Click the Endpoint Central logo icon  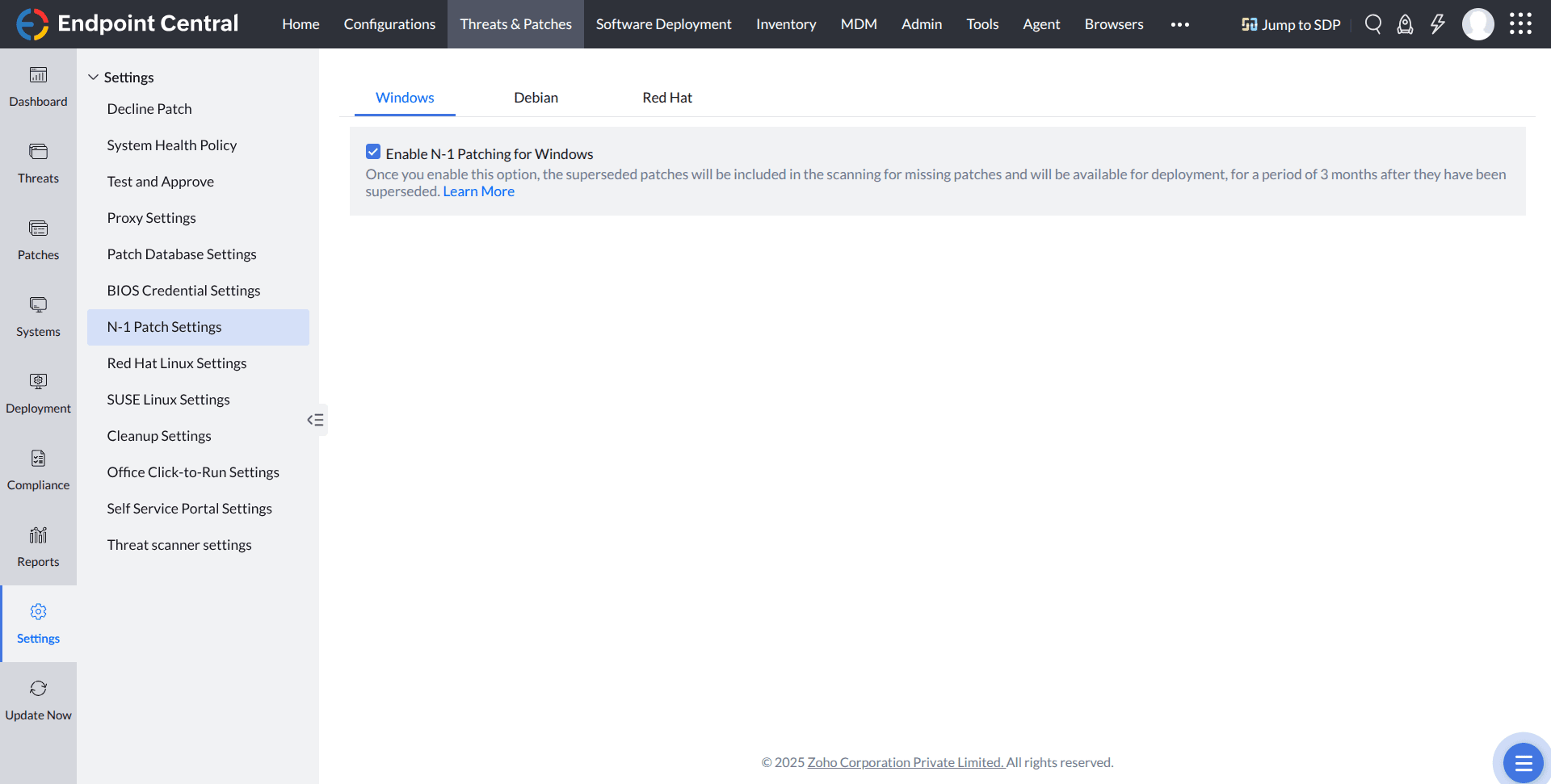pyautogui.click(x=32, y=24)
